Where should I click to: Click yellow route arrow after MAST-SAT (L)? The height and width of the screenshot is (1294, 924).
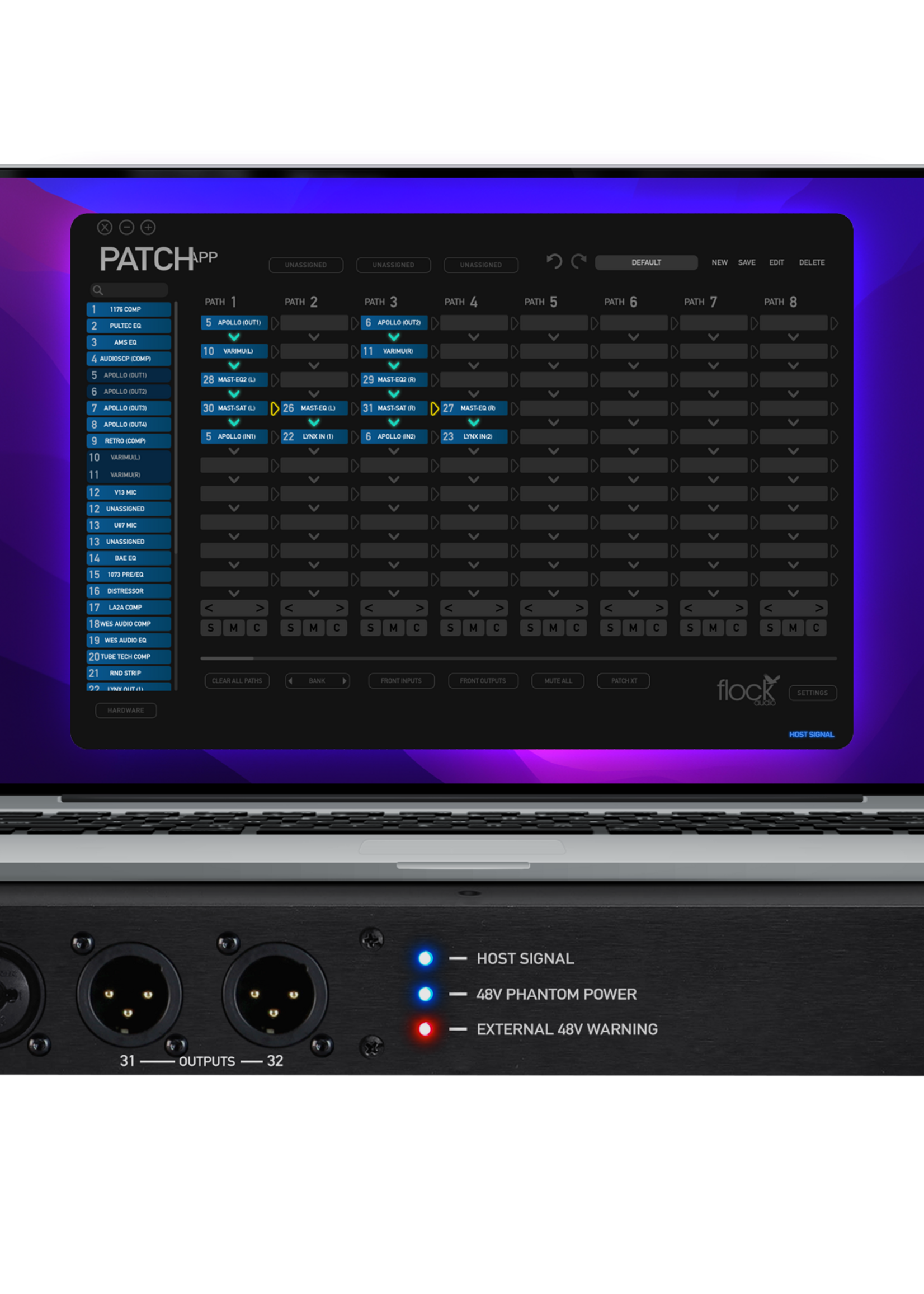pyautogui.click(x=274, y=408)
